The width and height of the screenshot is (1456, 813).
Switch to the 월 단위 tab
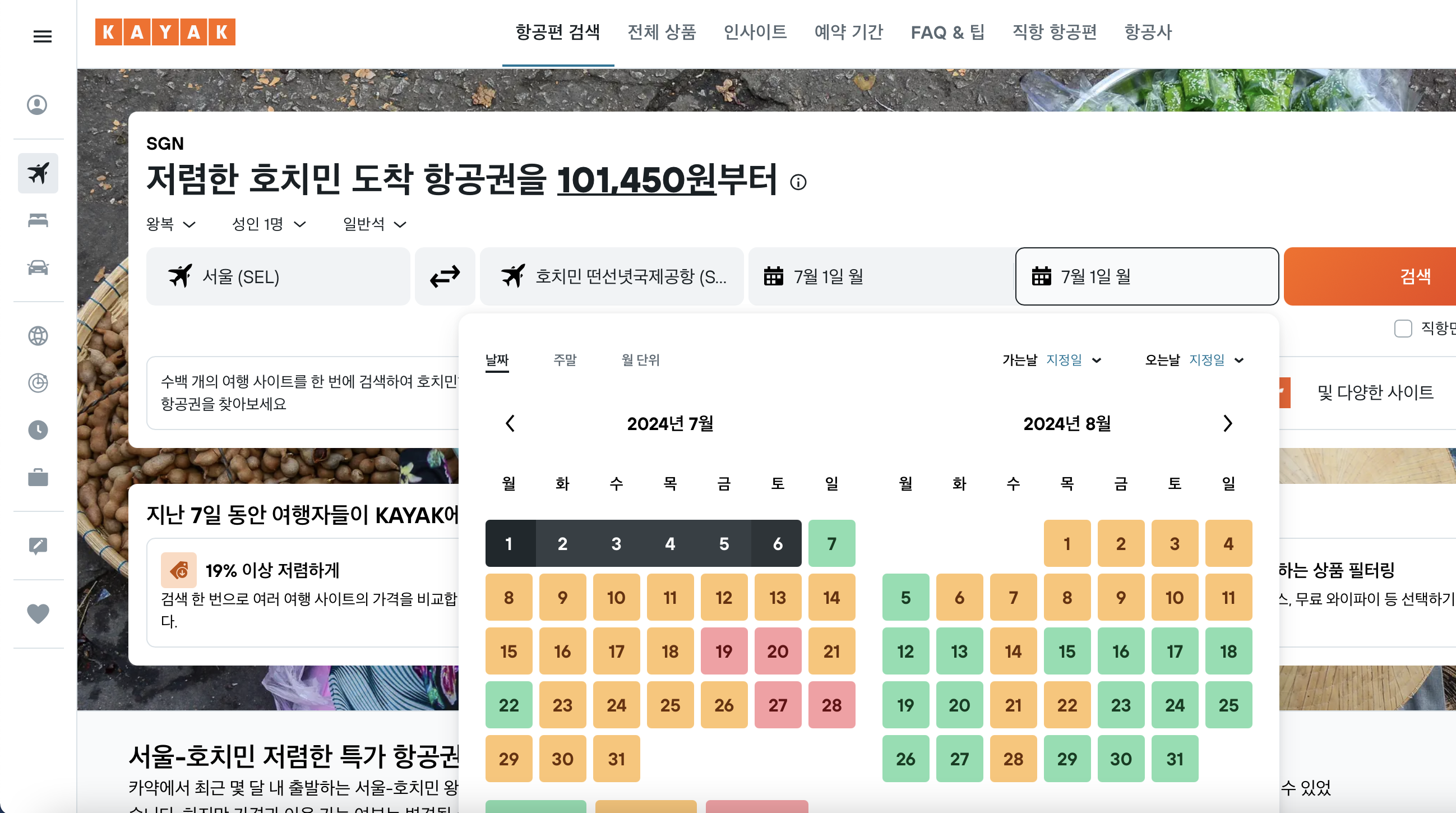(640, 360)
